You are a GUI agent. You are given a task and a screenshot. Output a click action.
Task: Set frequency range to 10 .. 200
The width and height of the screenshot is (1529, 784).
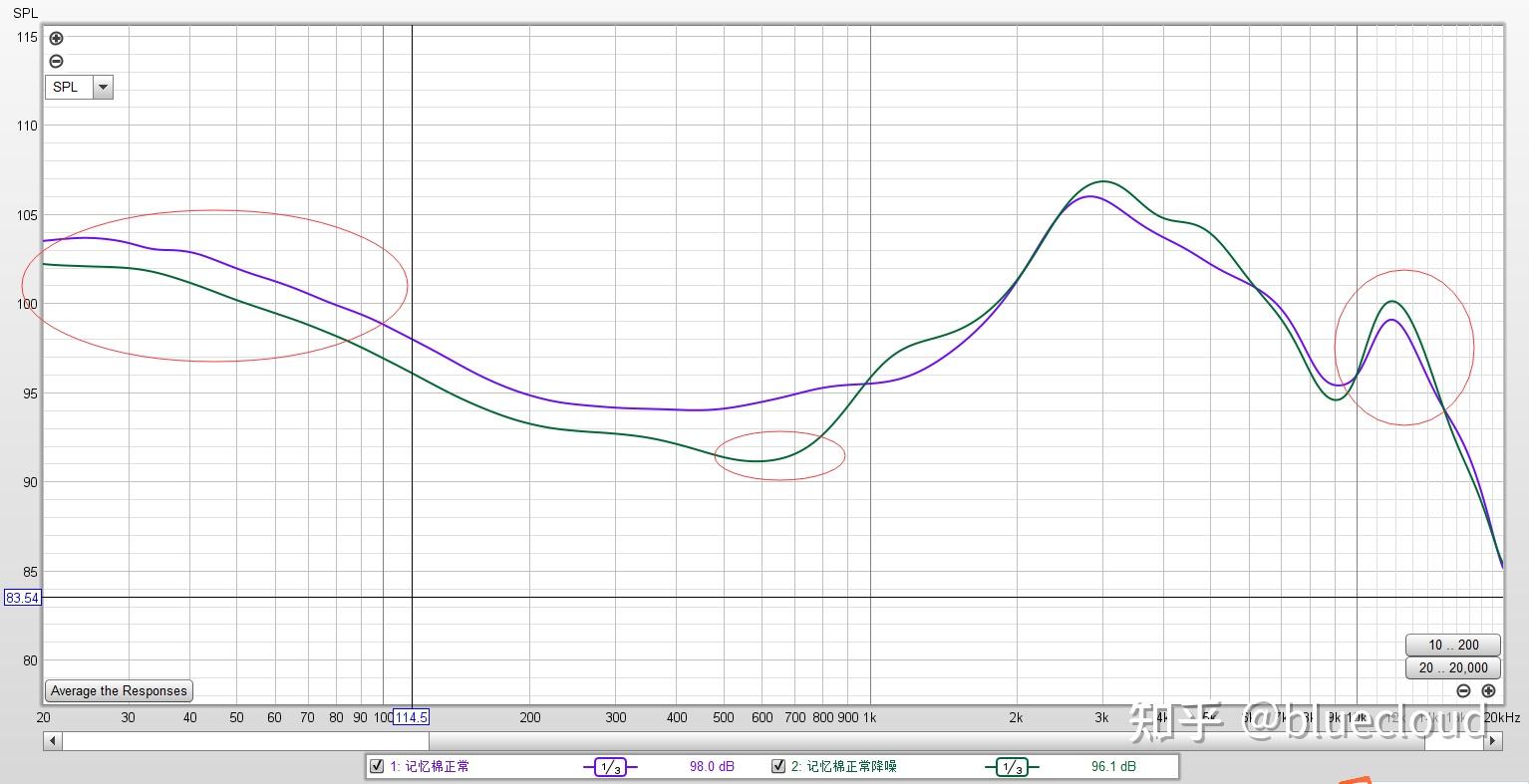(1453, 645)
